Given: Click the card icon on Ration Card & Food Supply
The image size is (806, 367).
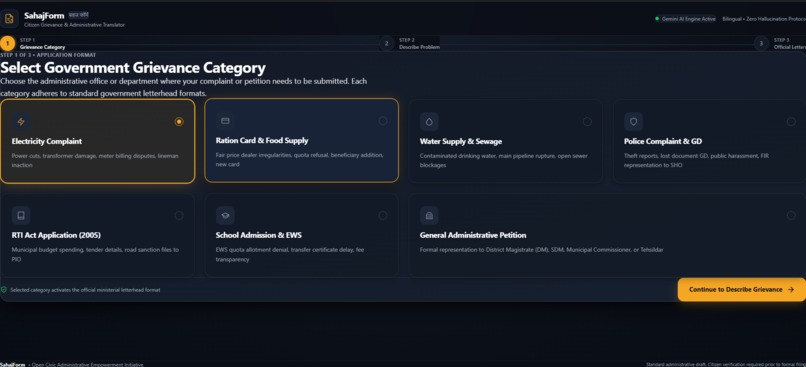Looking at the screenshot, I should point(225,121).
